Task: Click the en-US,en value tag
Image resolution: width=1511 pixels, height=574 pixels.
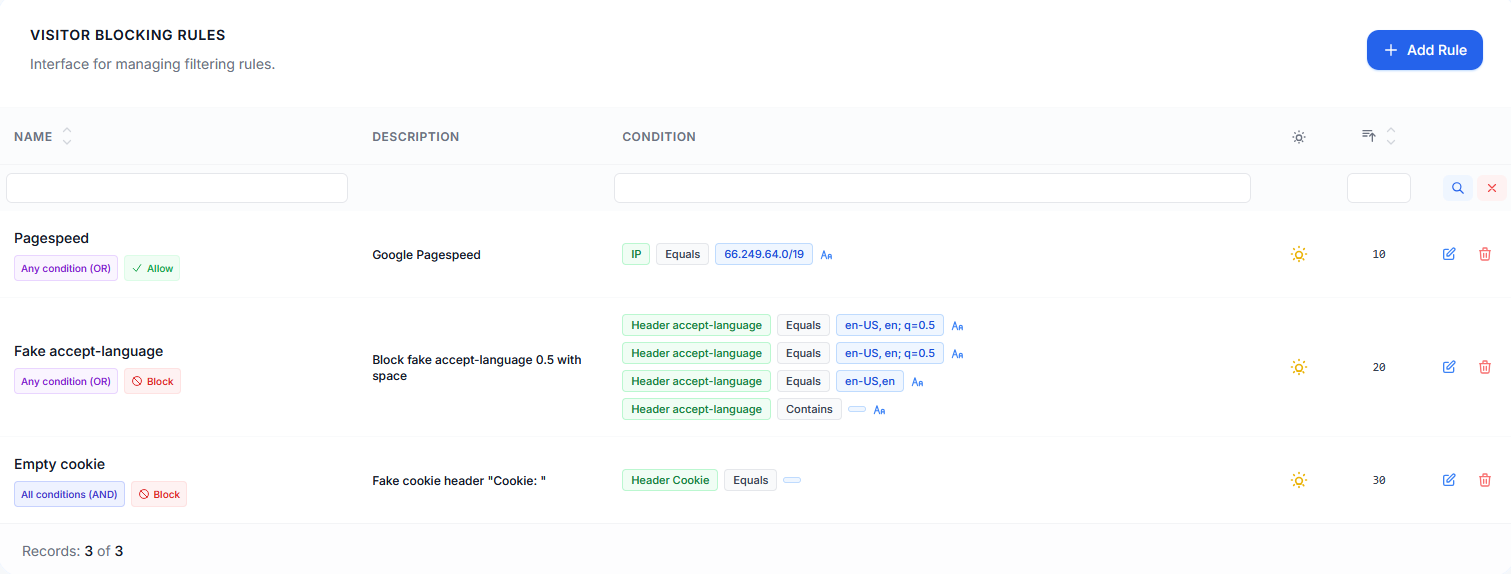Action: 870,381
